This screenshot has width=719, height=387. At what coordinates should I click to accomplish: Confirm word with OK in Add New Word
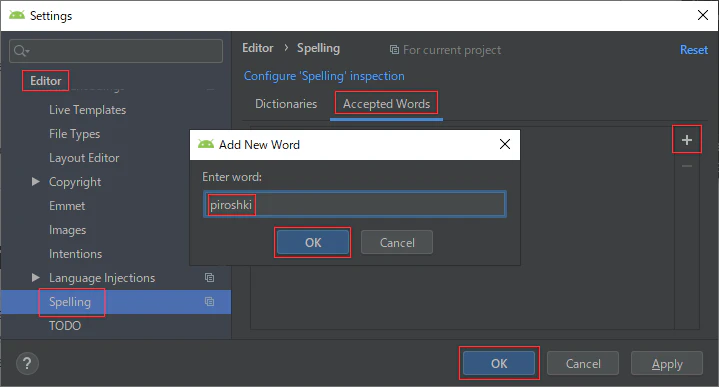click(x=313, y=243)
